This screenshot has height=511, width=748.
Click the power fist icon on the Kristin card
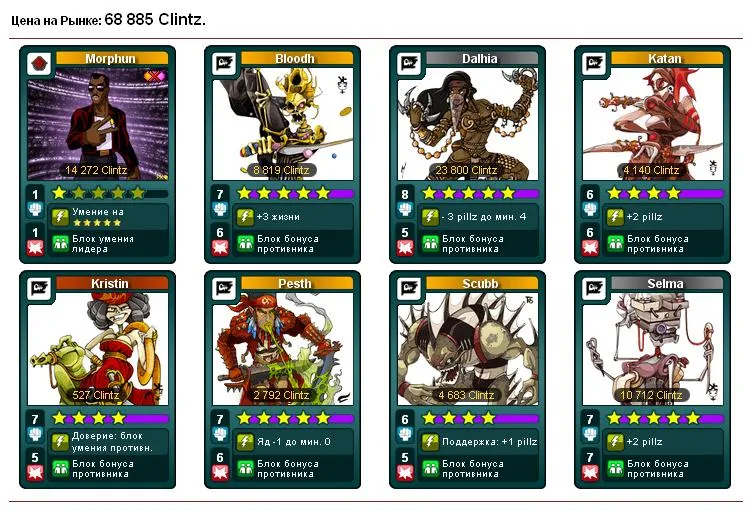coord(35,434)
